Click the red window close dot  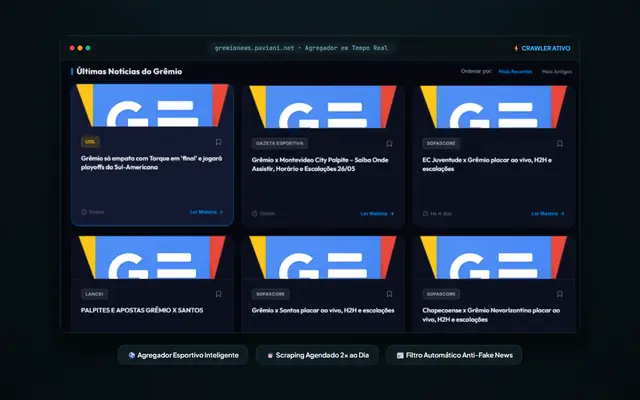pos(72,48)
